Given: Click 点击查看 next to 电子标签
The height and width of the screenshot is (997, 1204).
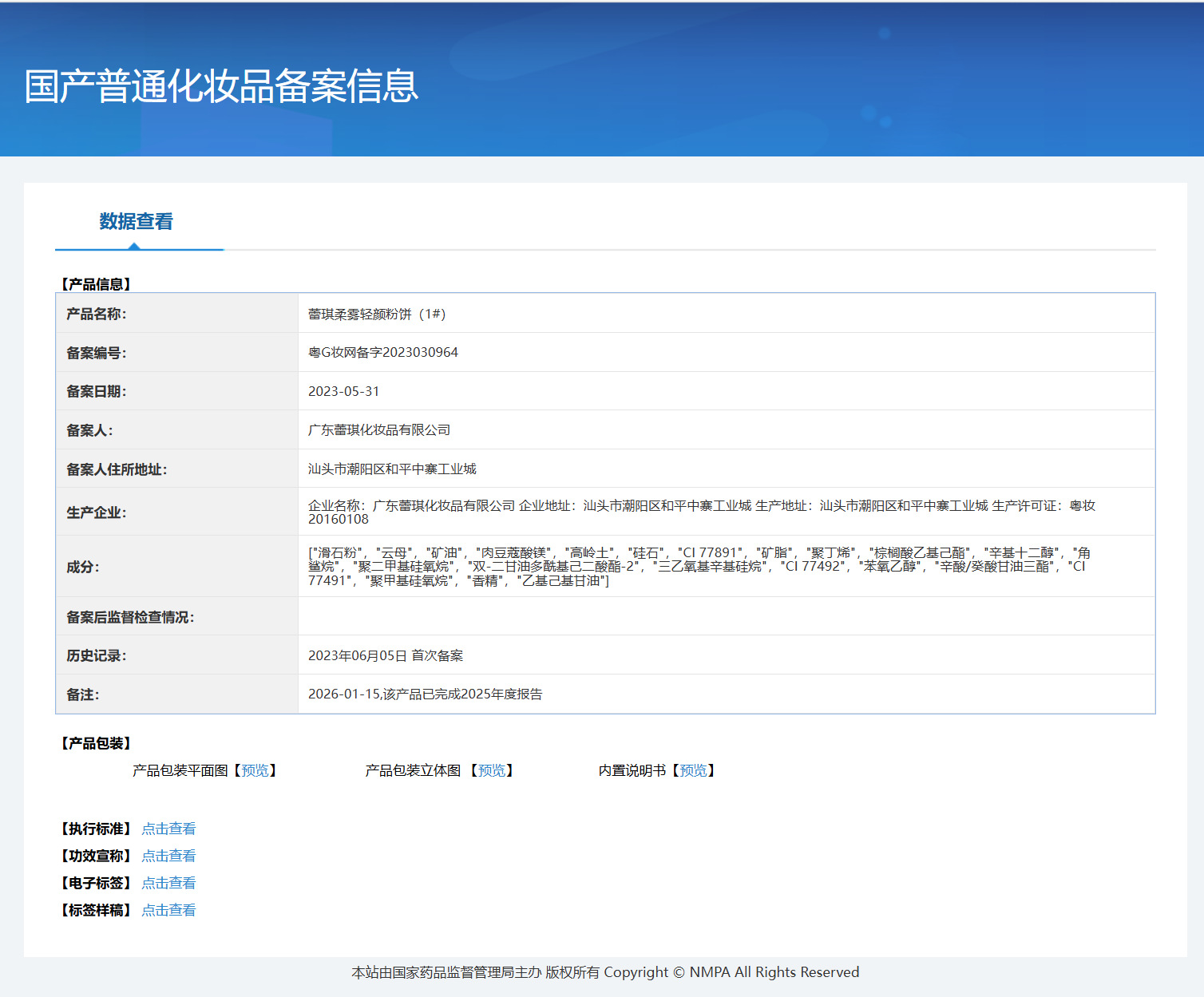Looking at the screenshot, I should tap(168, 883).
